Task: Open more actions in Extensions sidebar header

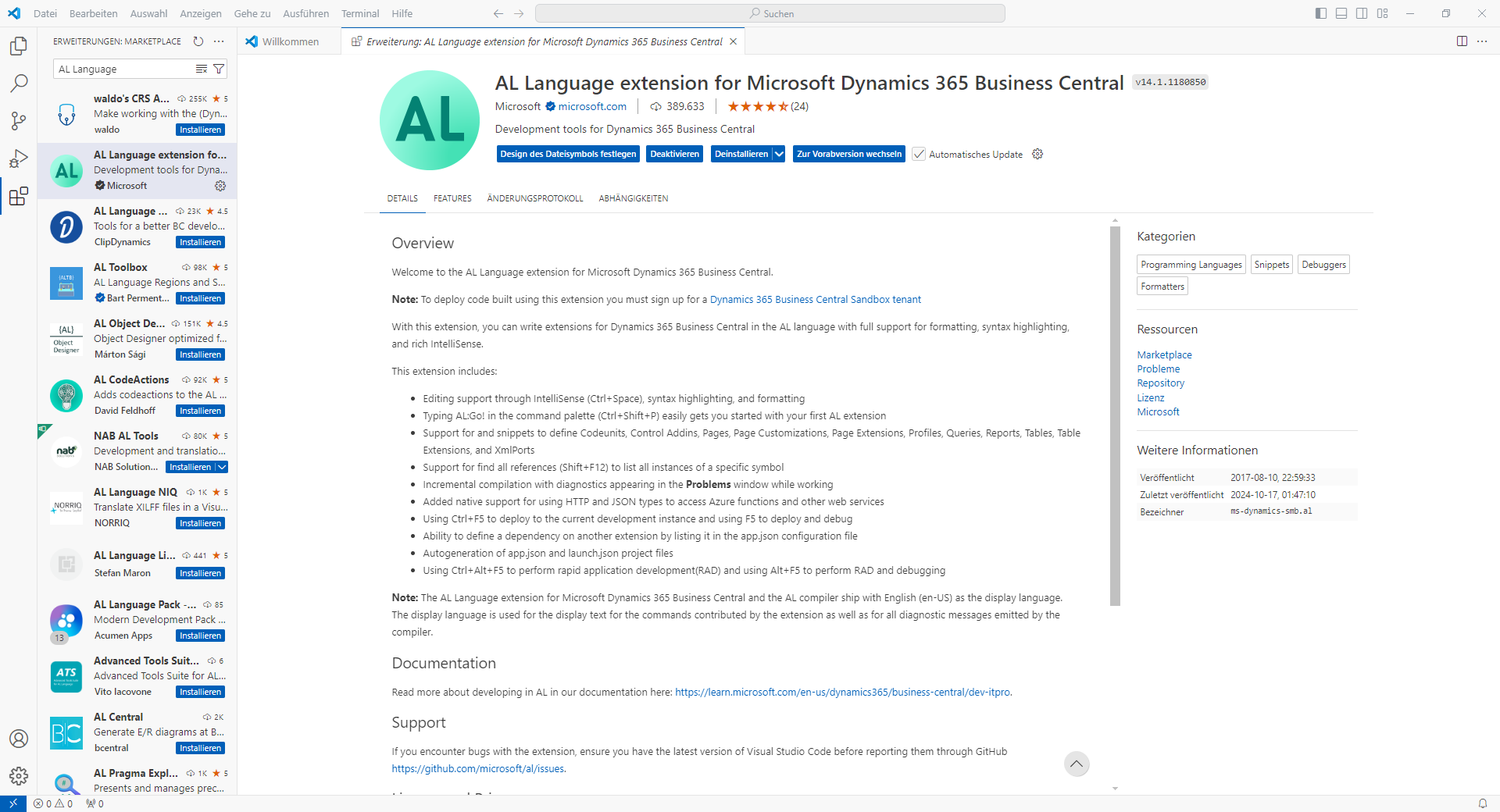Action: (x=219, y=41)
